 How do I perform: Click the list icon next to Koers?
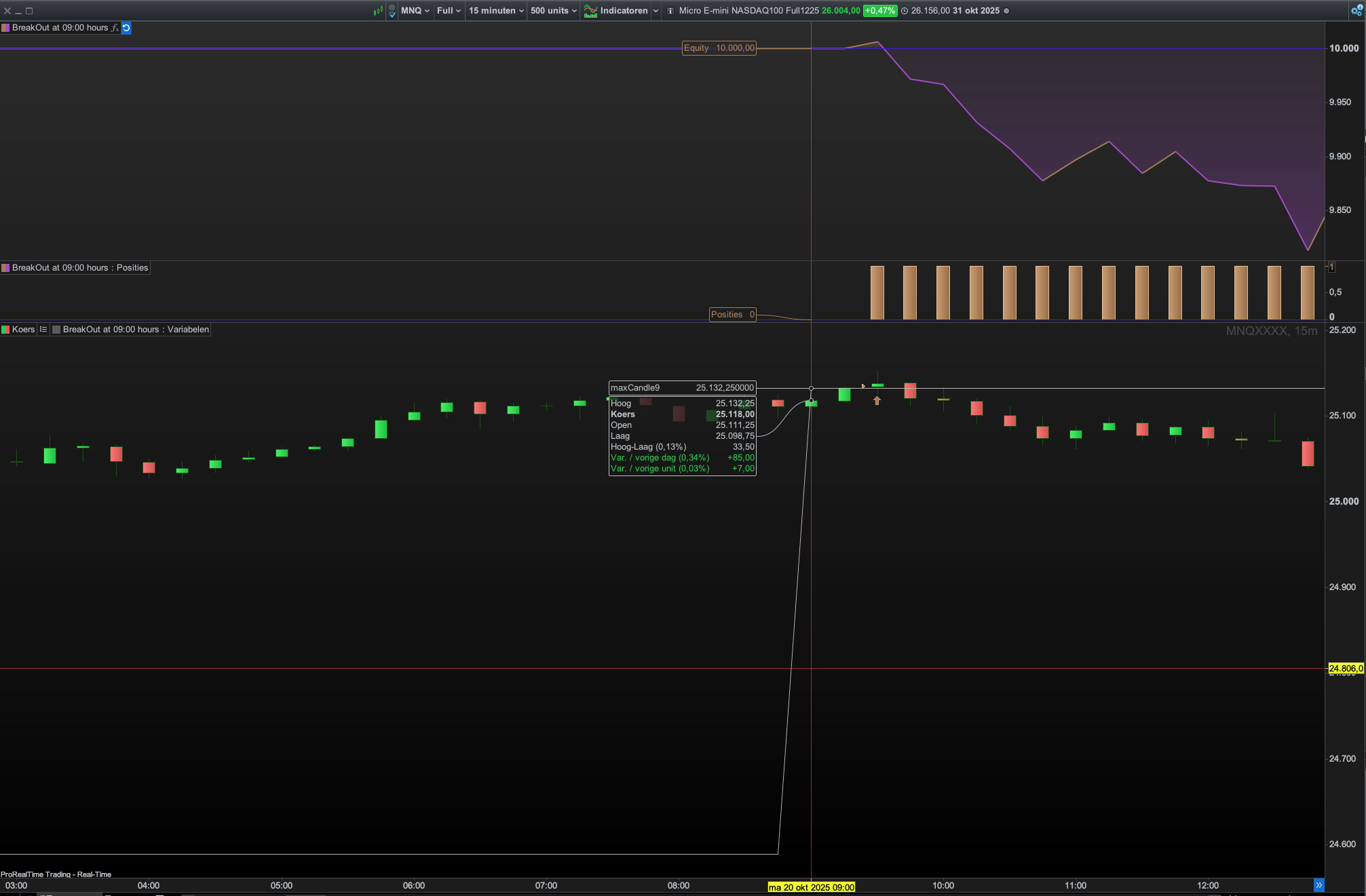click(x=43, y=330)
